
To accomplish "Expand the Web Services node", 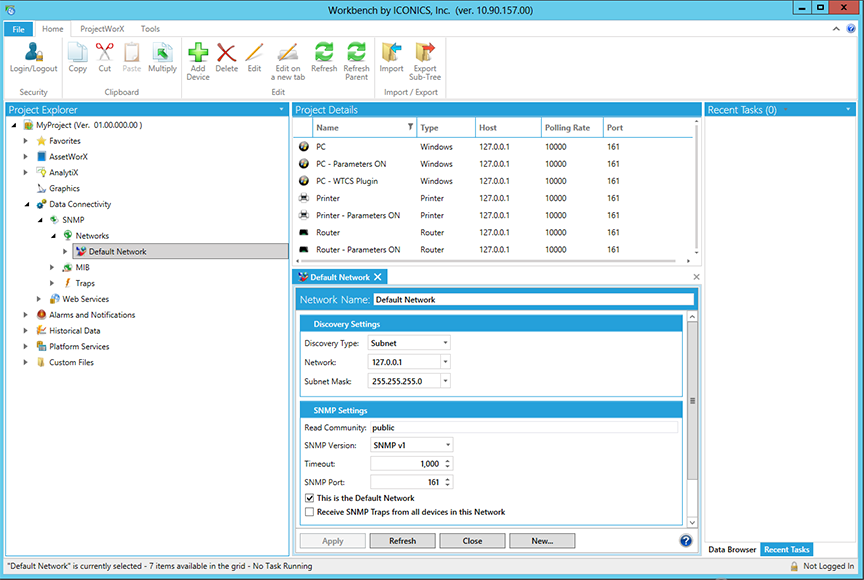I will tap(39, 299).
